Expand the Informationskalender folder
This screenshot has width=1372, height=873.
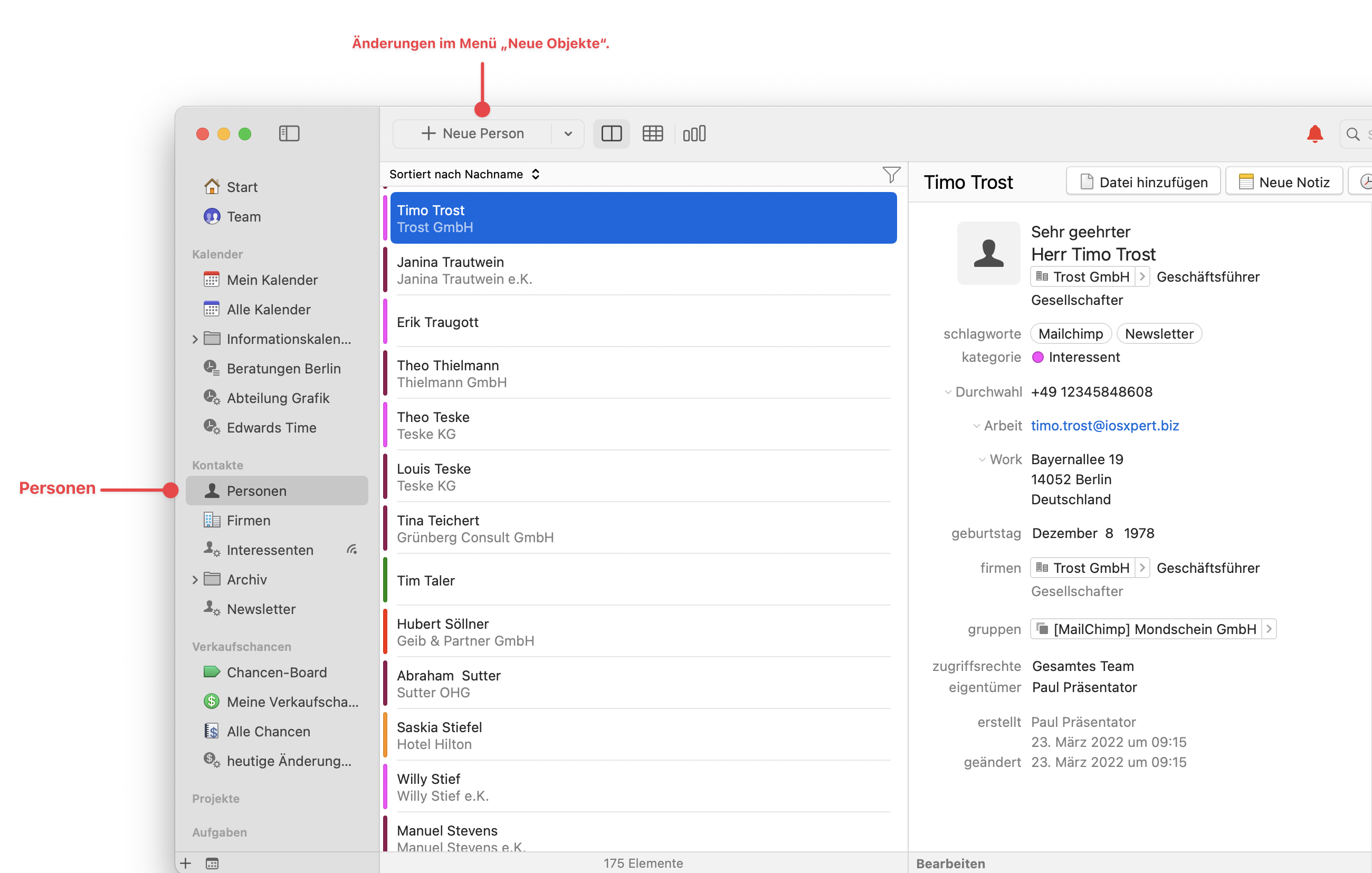pos(195,339)
